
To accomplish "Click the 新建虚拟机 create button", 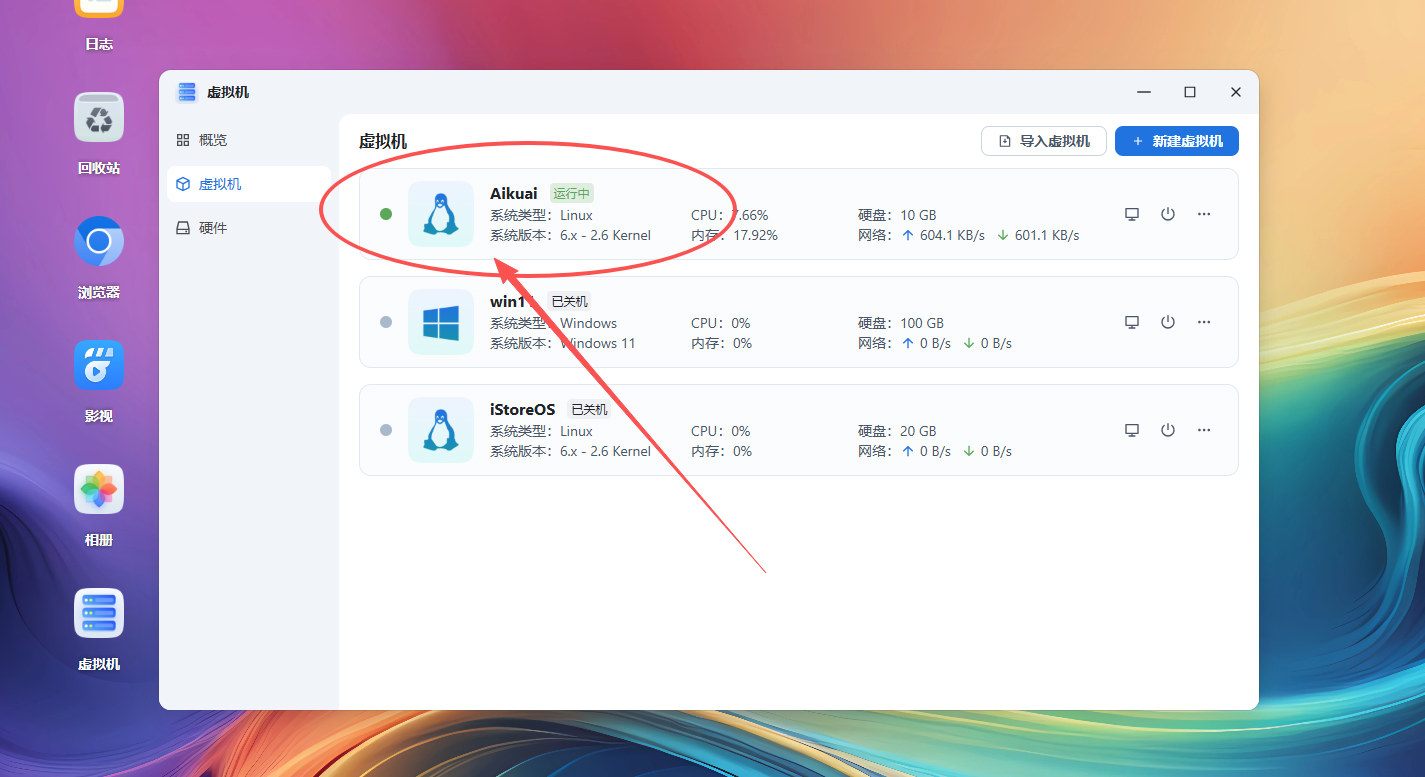I will pyautogui.click(x=1177, y=141).
